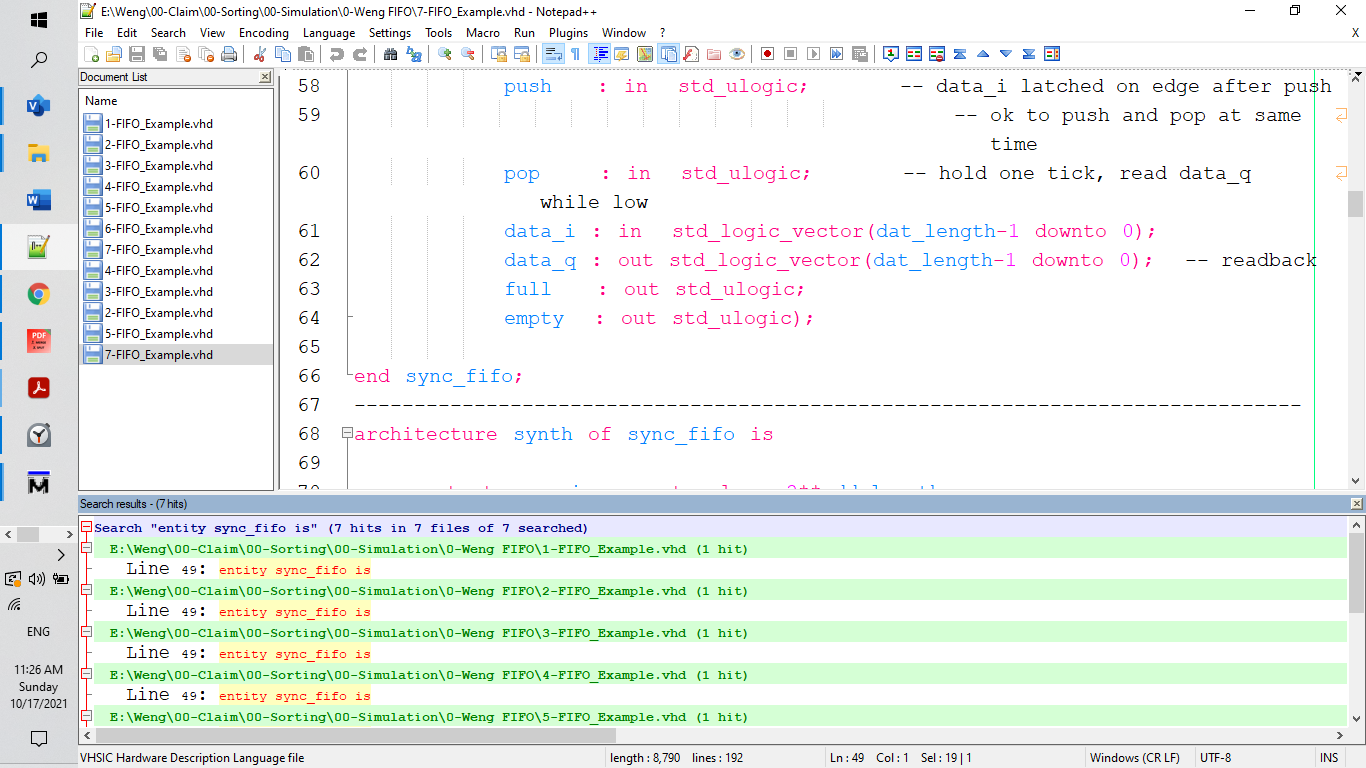
Task: Open the encoding menu from the UTF-8 status field
Action: pos(1254,758)
